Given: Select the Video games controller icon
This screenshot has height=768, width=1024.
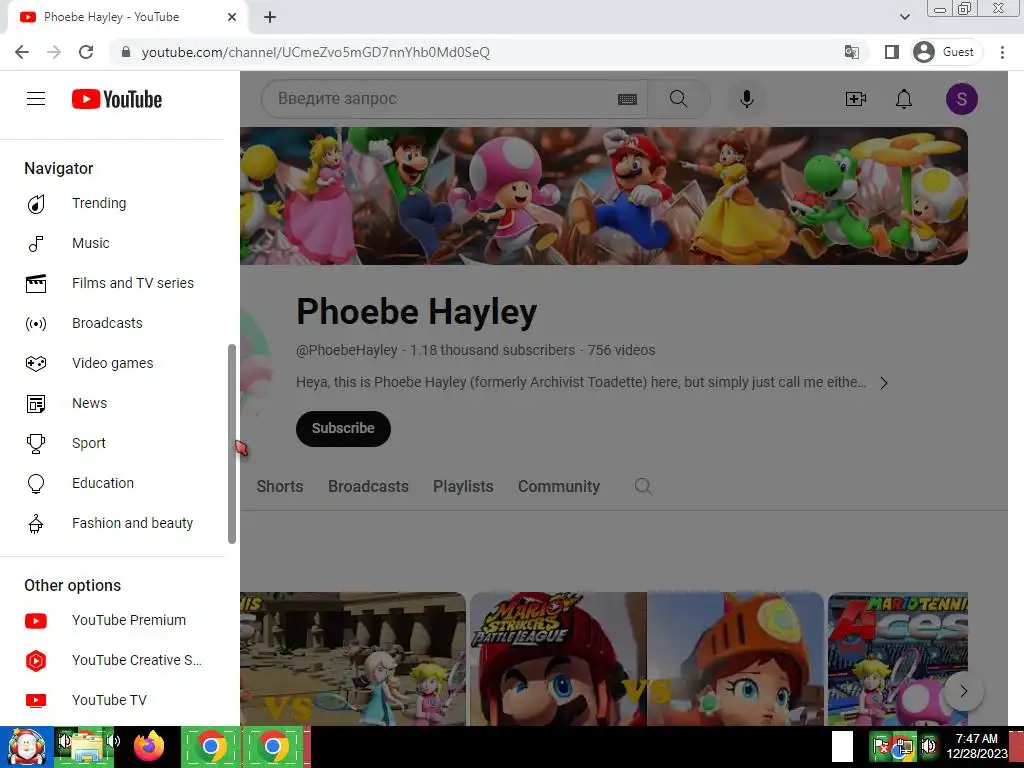Looking at the screenshot, I should 36,363.
